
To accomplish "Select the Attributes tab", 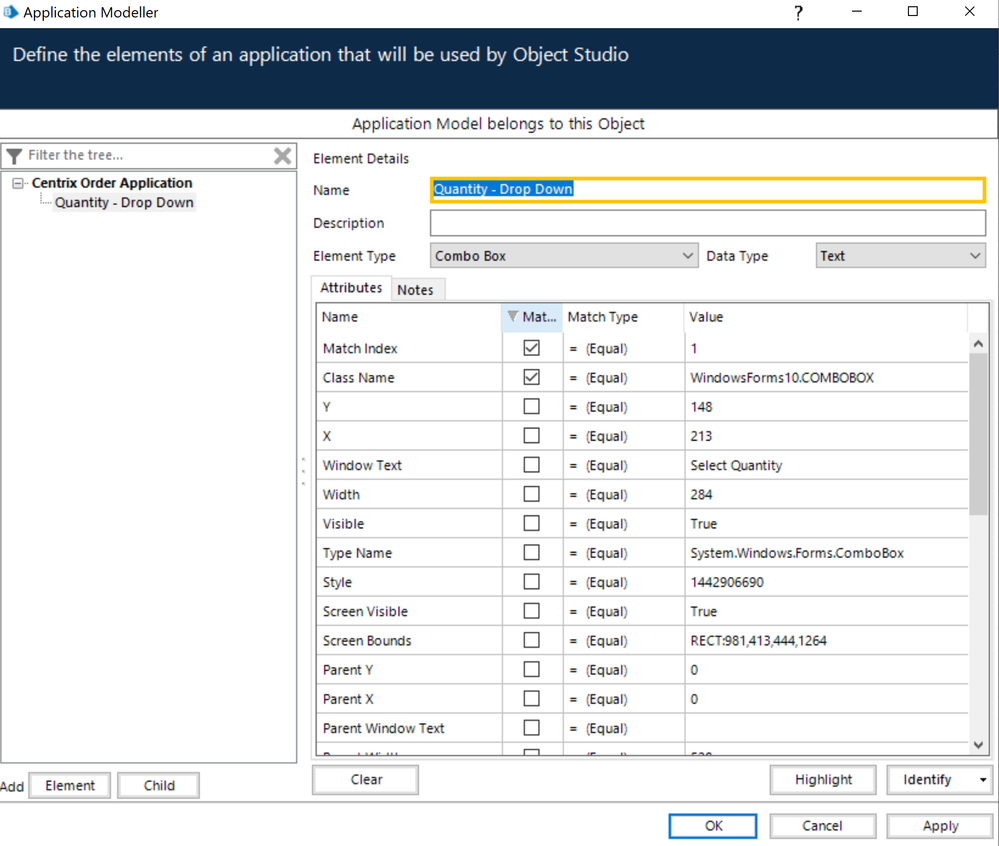I will pos(350,288).
